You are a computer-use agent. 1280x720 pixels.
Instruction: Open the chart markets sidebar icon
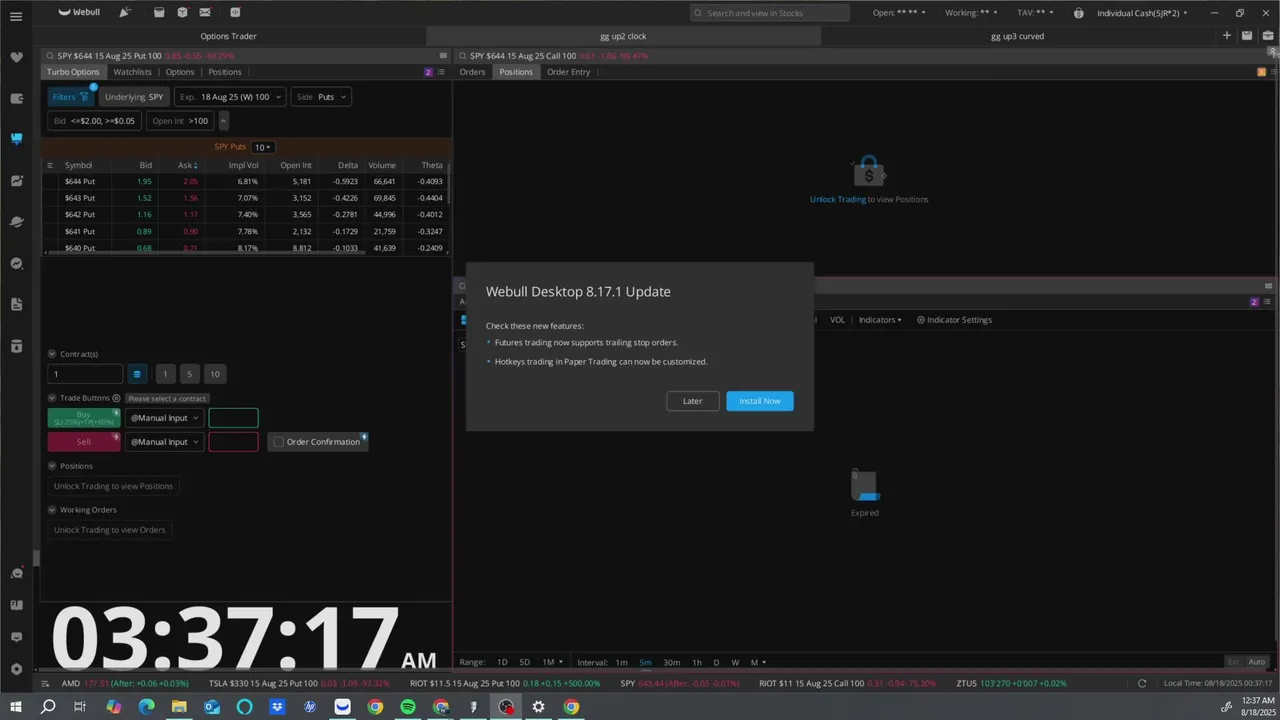[x=16, y=181]
